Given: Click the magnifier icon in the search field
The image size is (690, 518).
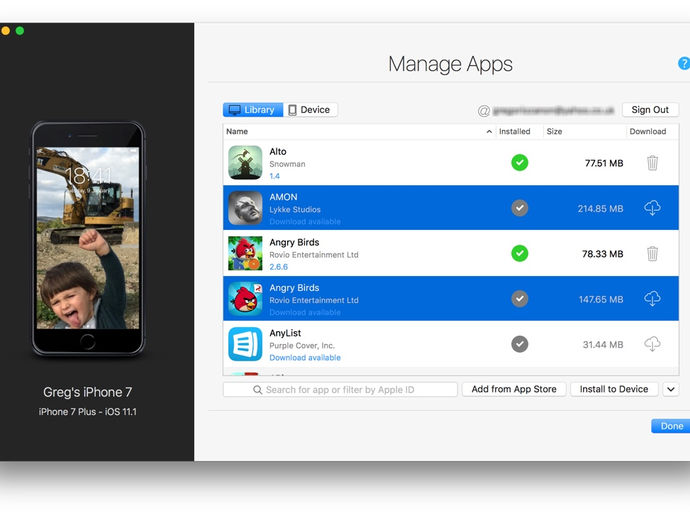Looking at the screenshot, I should pos(257,389).
